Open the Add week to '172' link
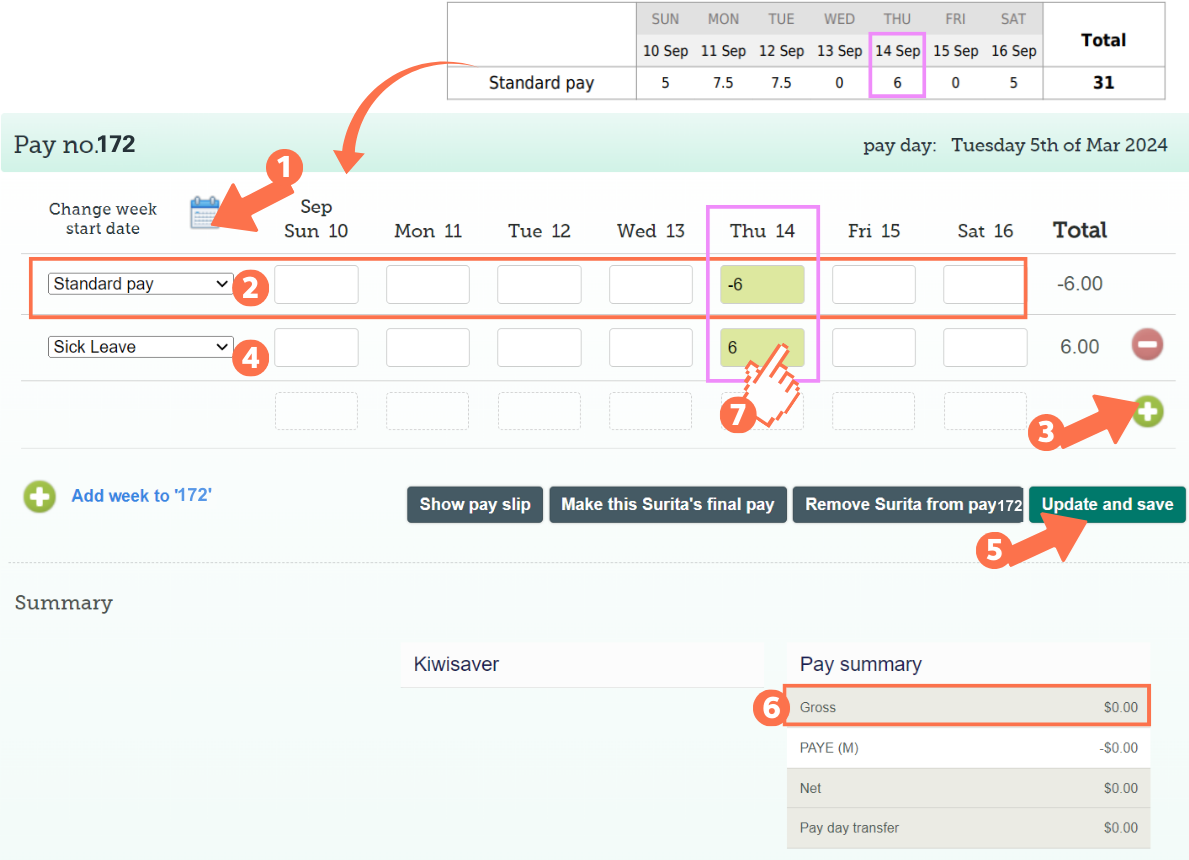1189x860 pixels. [141, 496]
